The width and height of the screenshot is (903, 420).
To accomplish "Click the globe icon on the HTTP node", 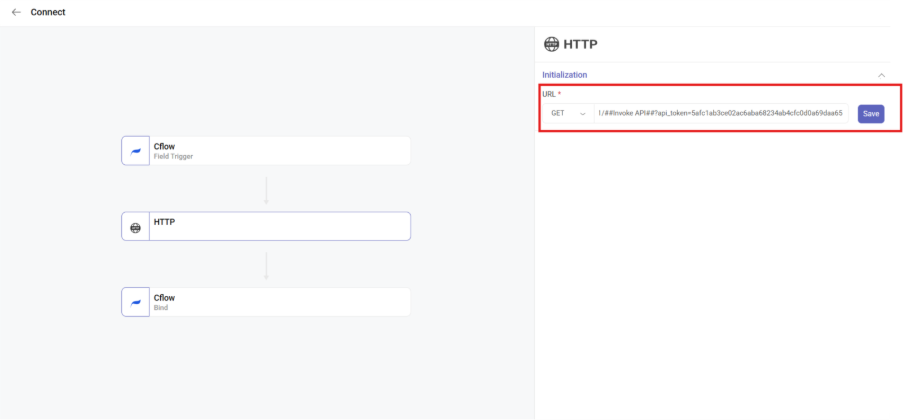I will coord(135,227).
